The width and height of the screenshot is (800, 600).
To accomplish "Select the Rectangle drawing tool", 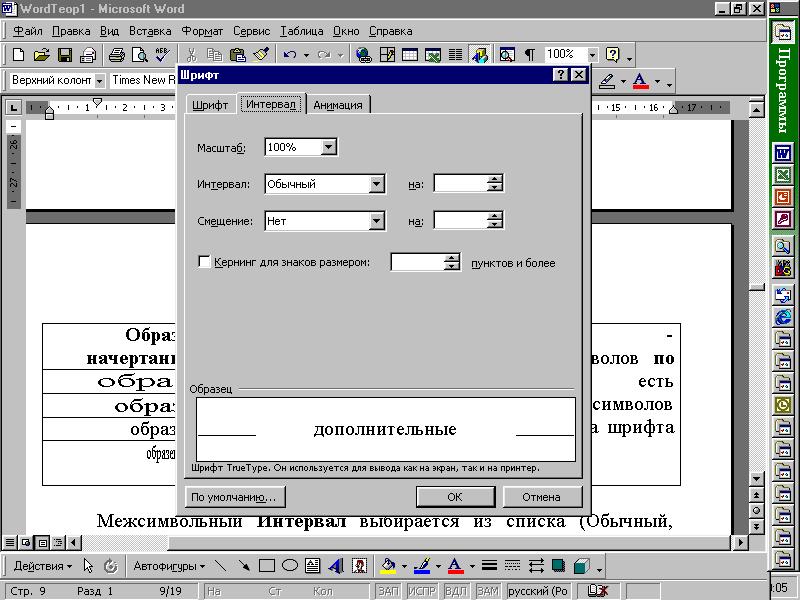I will (x=267, y=566).
